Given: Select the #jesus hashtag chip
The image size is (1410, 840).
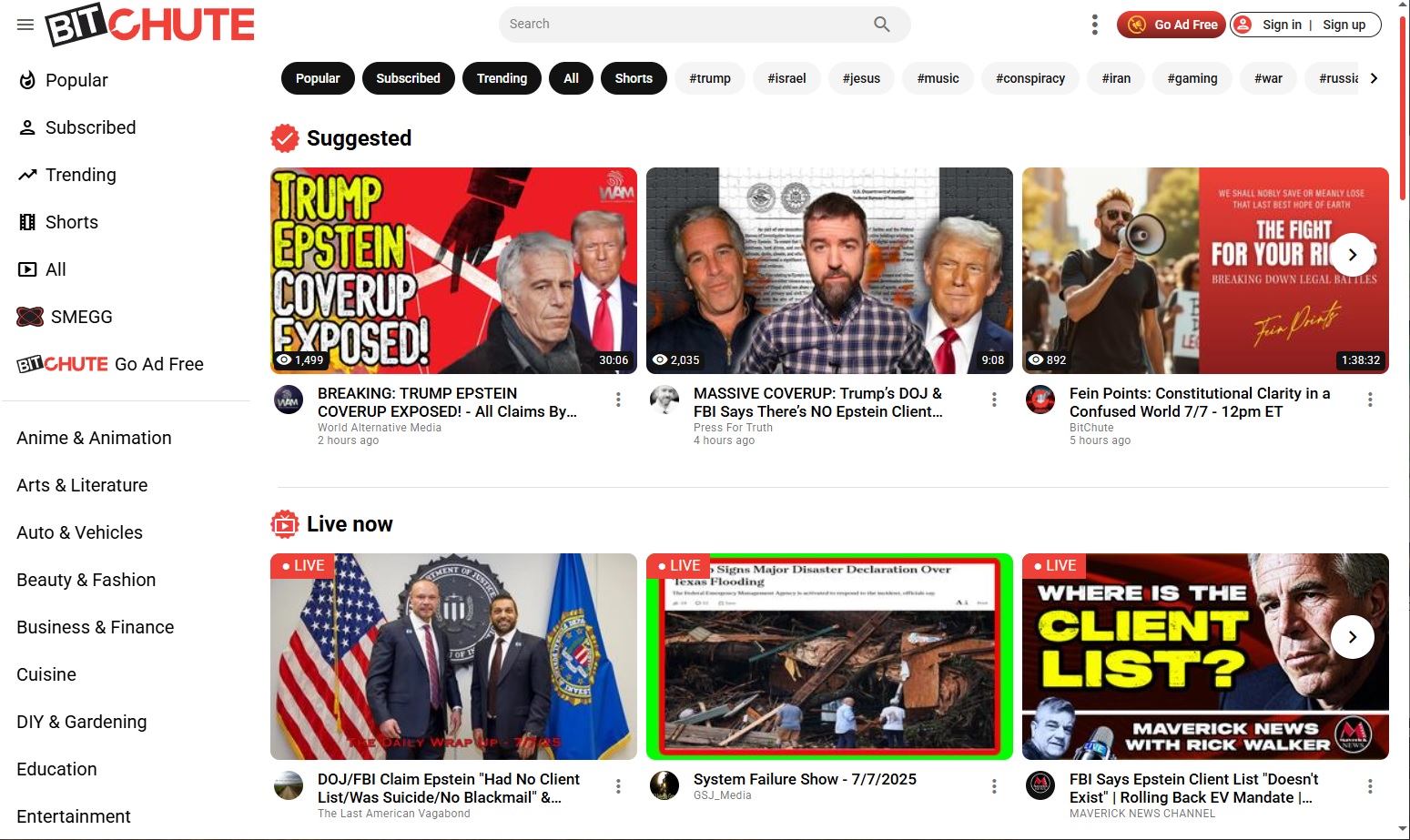Looking at the screenshot, I should 861,78.
